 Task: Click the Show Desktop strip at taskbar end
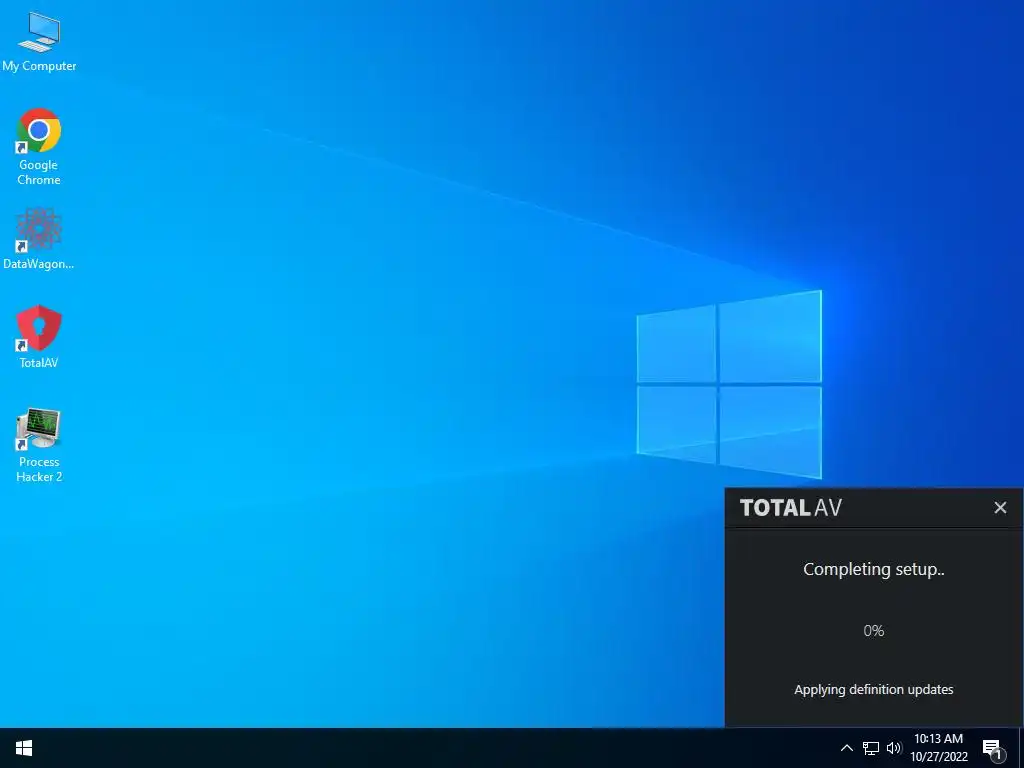(x=1021, y=748)
